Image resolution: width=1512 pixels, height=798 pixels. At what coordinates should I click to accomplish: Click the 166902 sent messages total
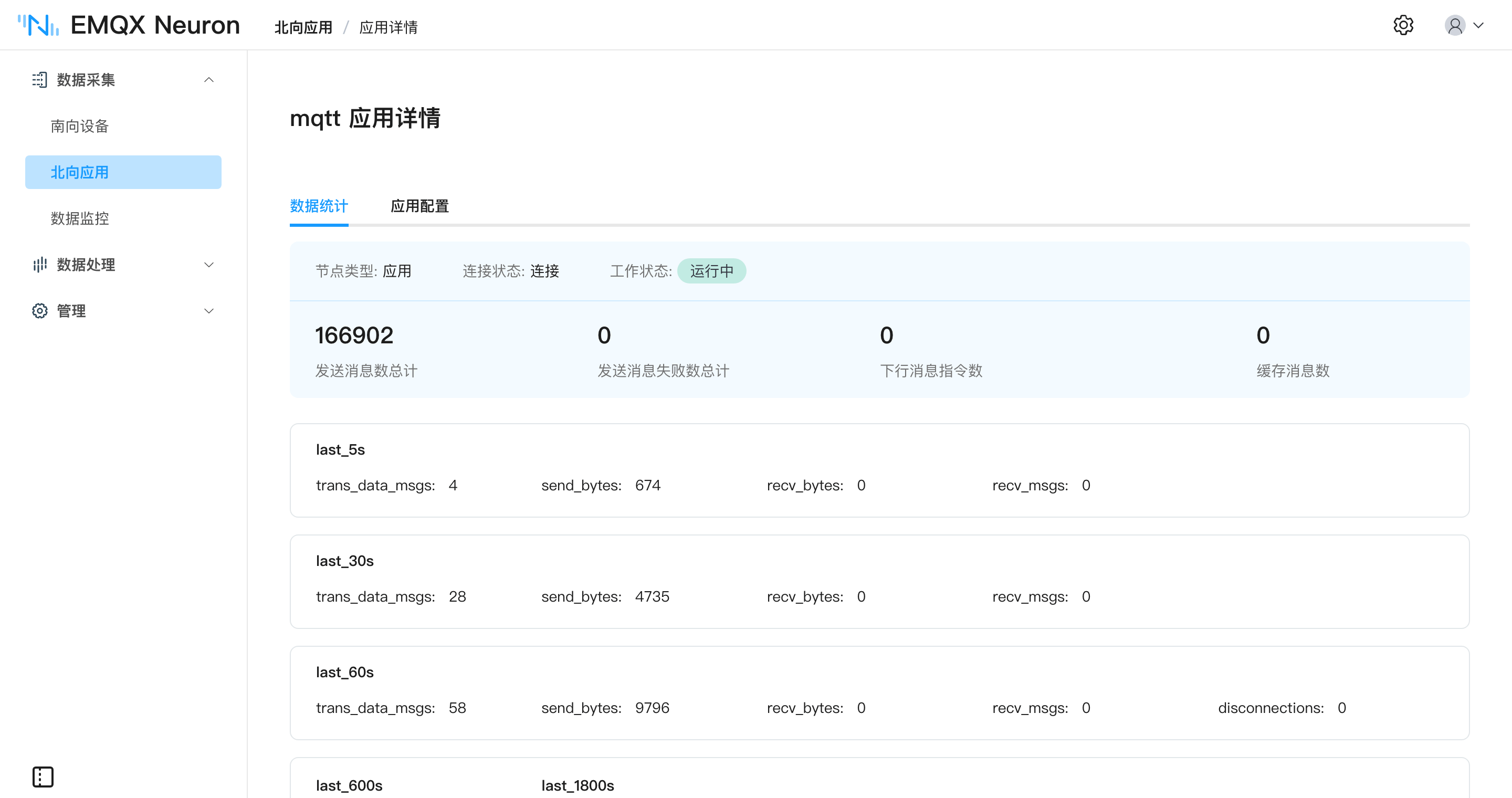click(354, 335)
